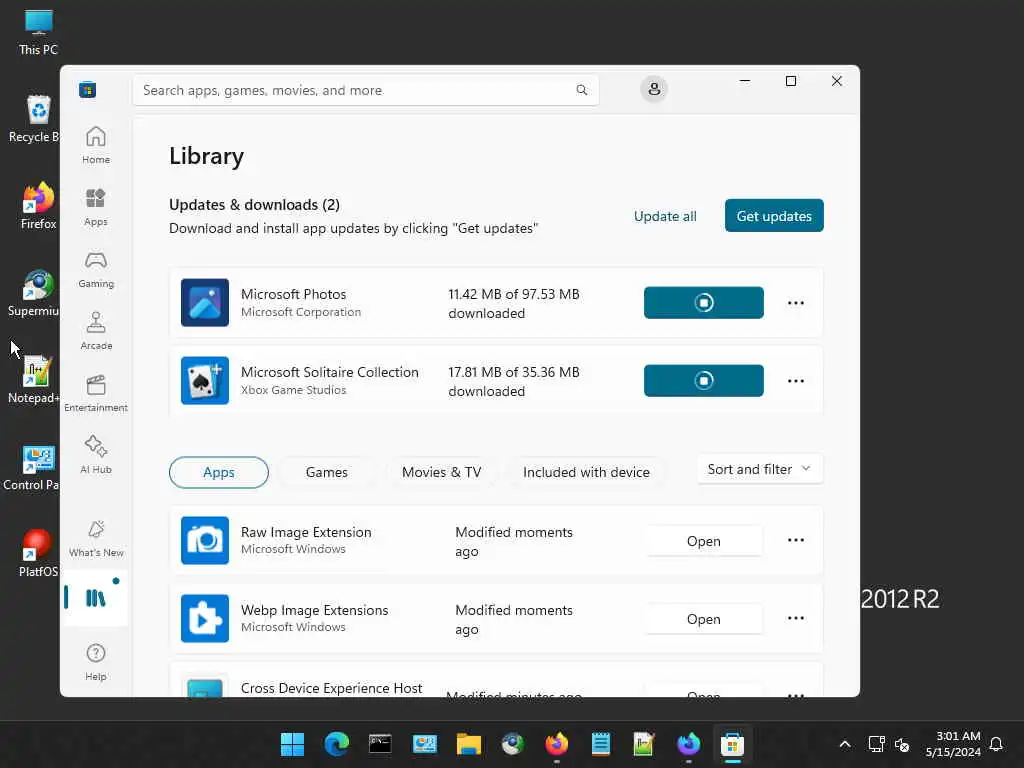This screenshot has width=1024, height=768.
Task: Select the Included with device tab
Action: click(586, 472)
